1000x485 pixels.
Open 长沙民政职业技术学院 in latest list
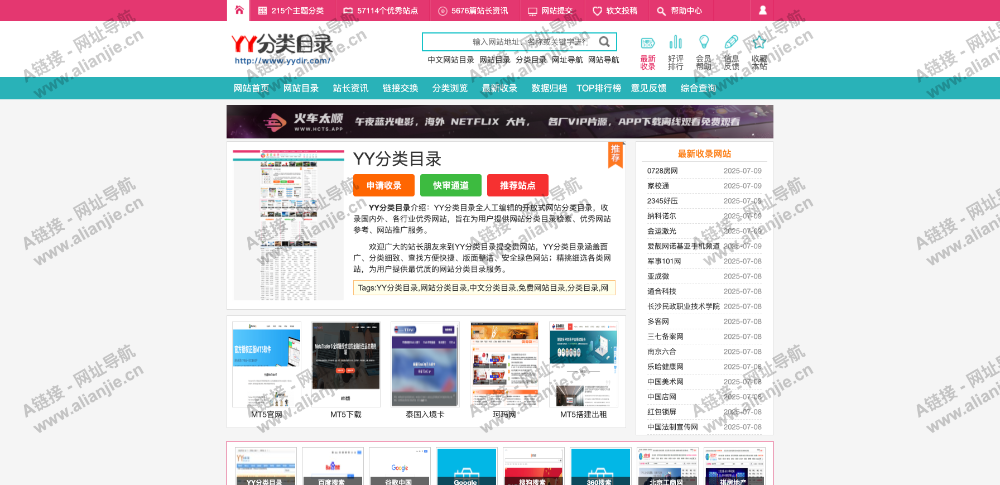[x=683, y=306]
